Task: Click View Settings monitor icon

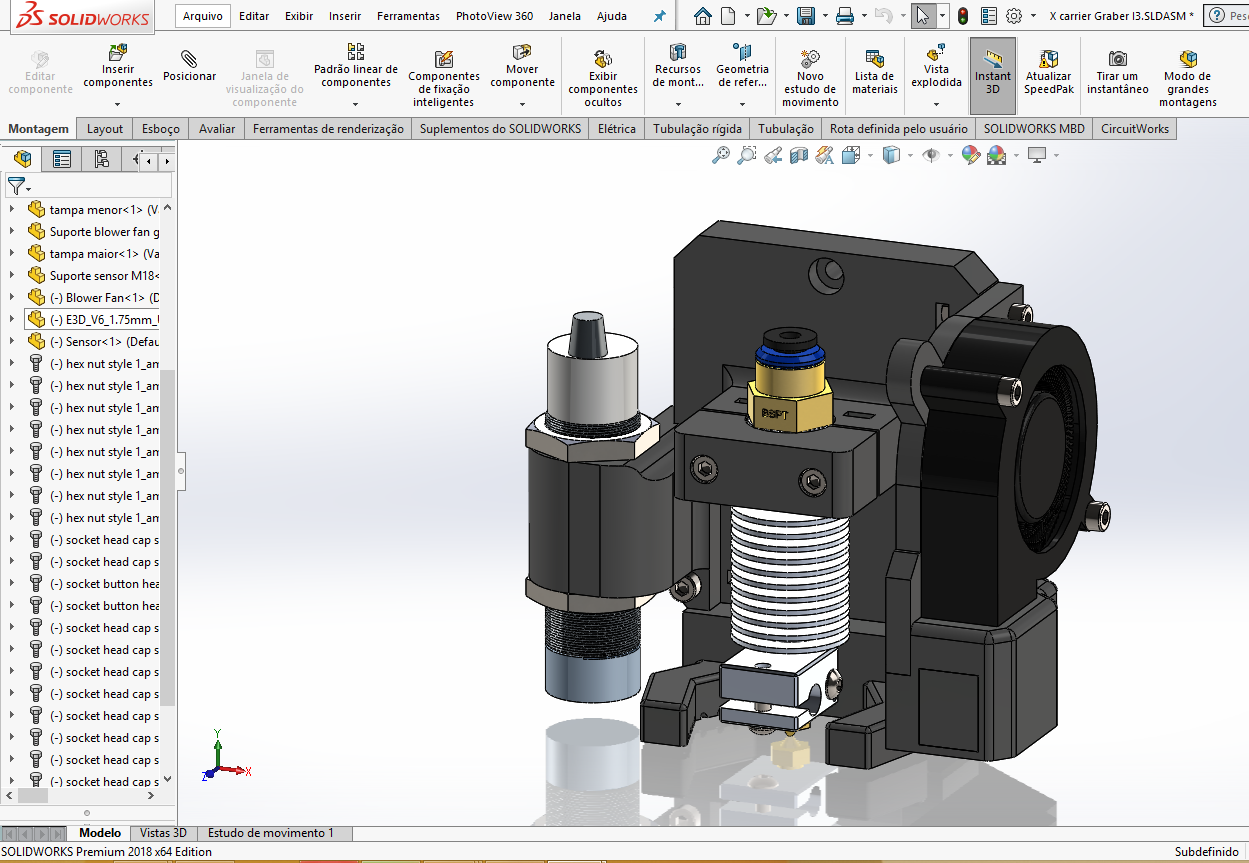Action: click(1037, 155)
